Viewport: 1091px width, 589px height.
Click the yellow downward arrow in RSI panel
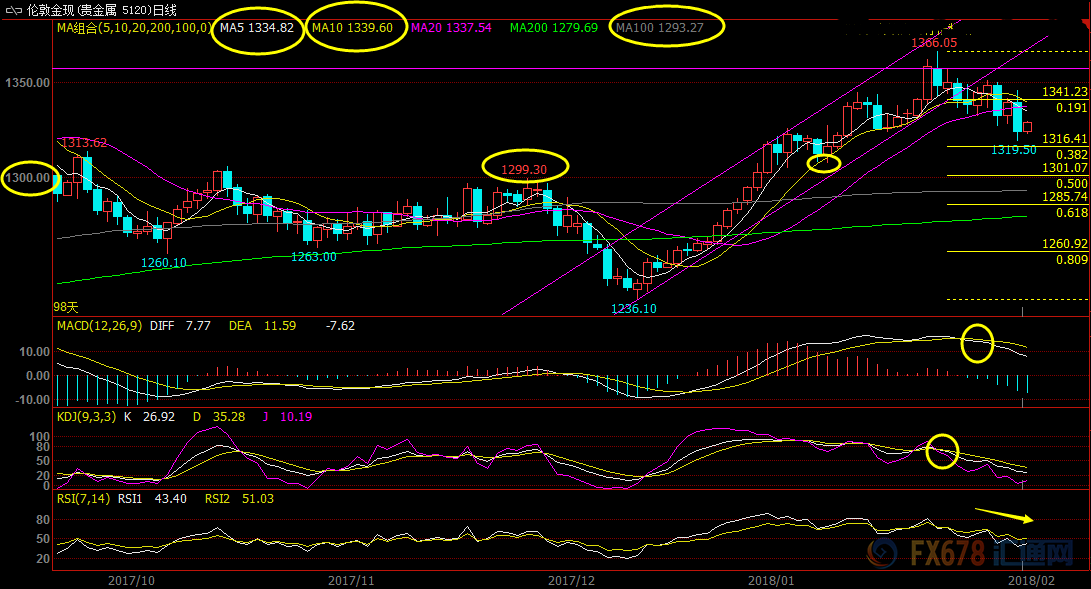pos(1007,515)
